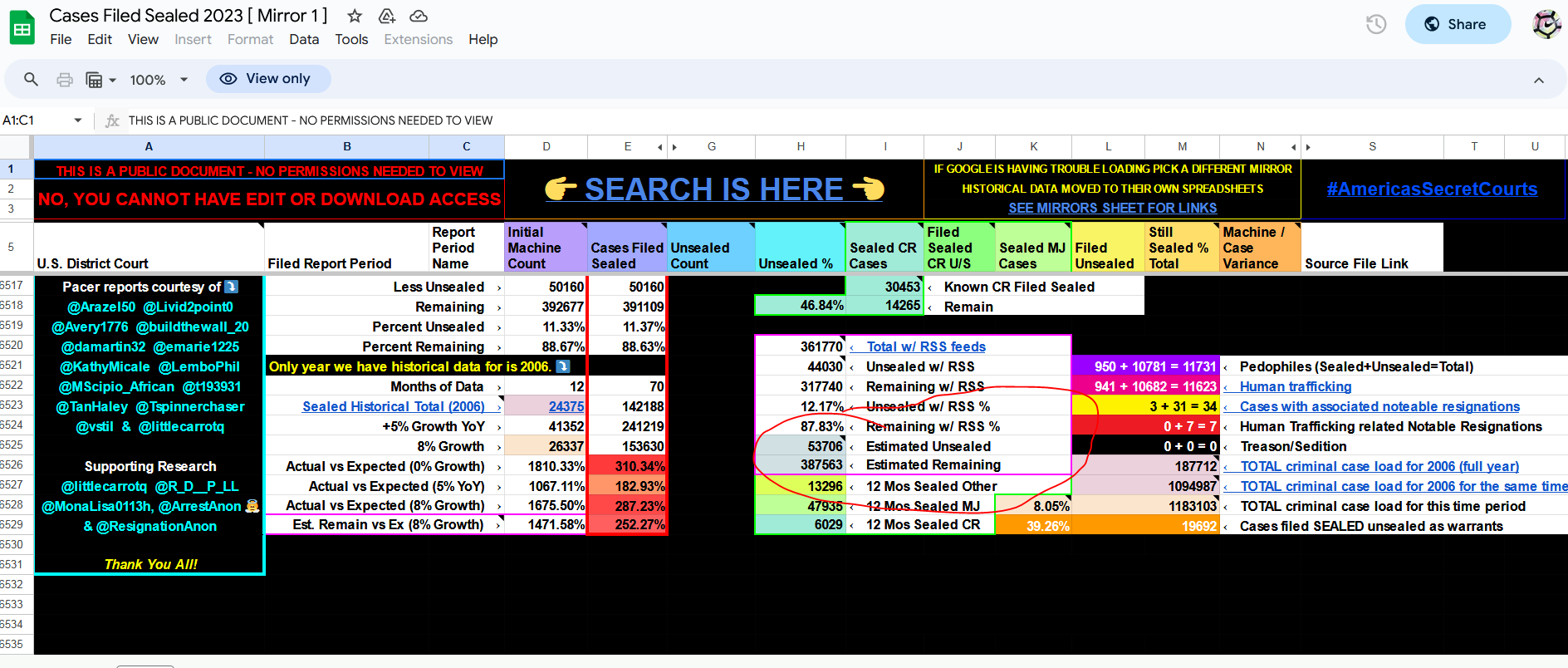Select the Initial Machine Count header cell
Screen dimensions: 1568x668
[546, 247]
